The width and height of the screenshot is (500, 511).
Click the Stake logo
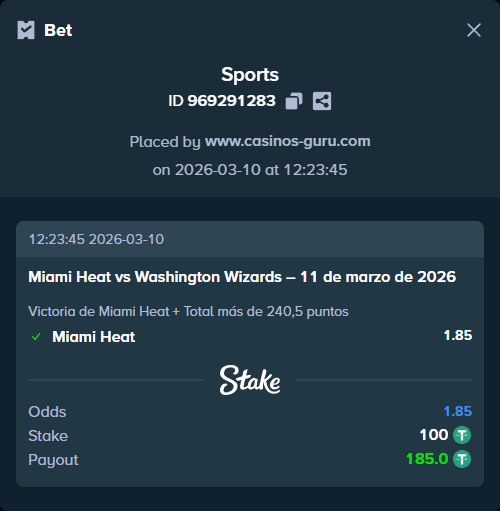point(250,380)
